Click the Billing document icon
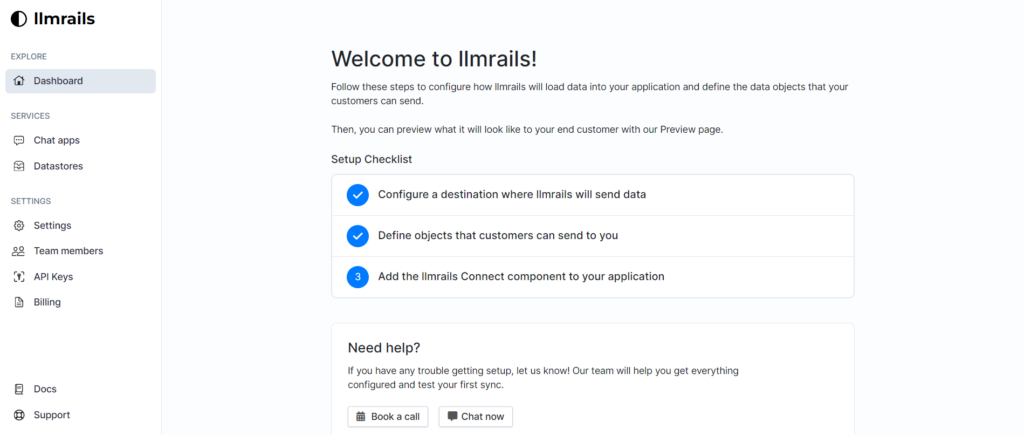Image resolution: width=1024 pixels, height=435 pixels. [x=19, y=302]
